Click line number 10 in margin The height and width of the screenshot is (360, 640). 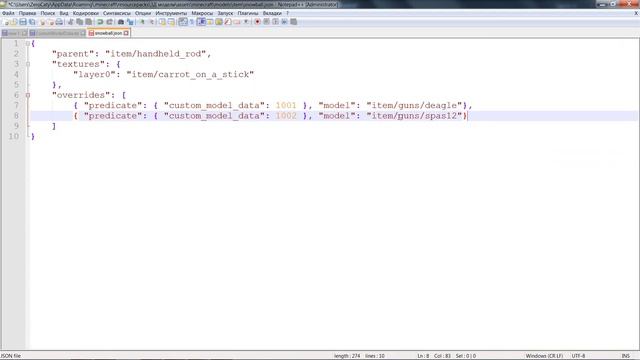[x=14, y=136]
